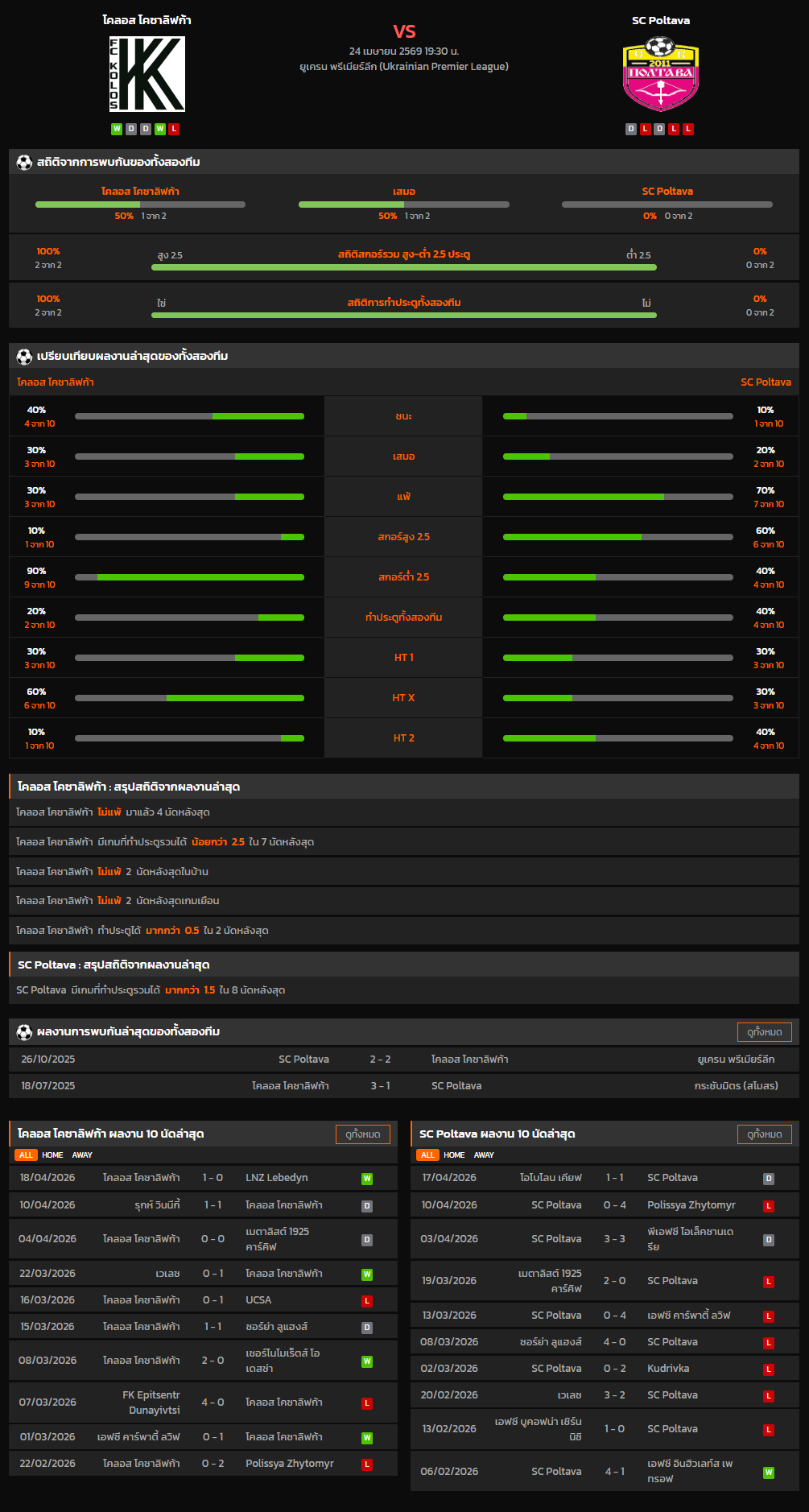Open view-all button for SC Poltava last 10 matches
This screenshot has width=809, height=1512.
(764, 1134)
